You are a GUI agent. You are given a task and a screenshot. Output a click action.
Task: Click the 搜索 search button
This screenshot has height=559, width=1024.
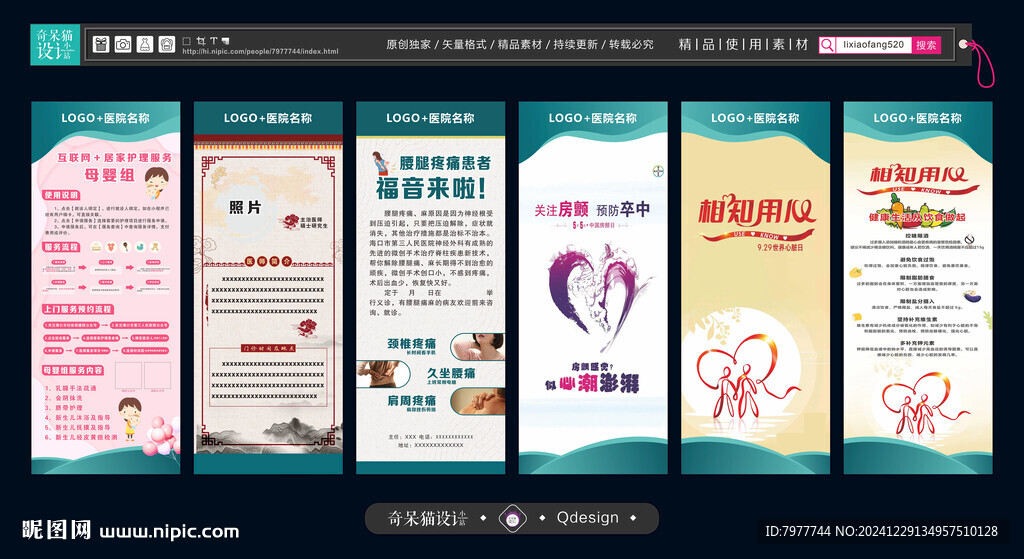(926, 45)
